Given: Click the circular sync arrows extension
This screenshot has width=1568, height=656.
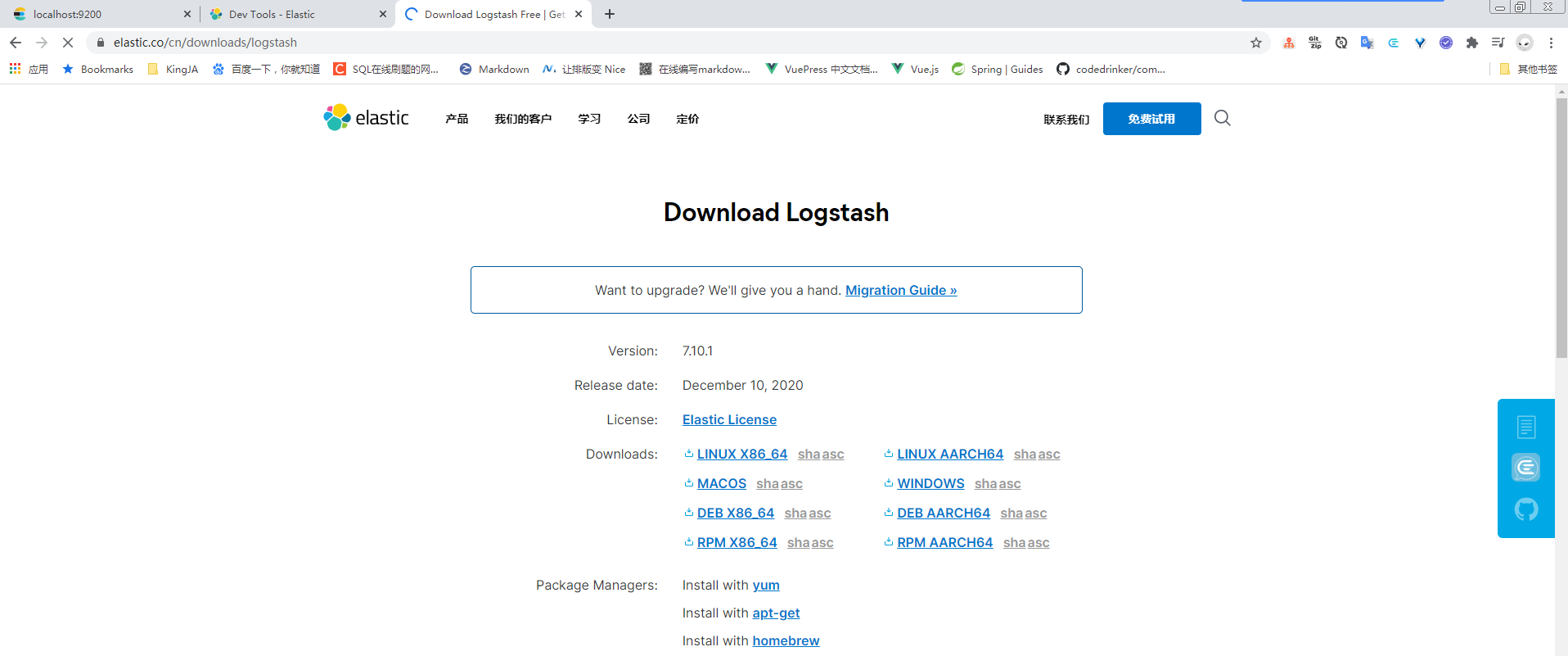Looking at the screenshot, I should click(1341, 43).
